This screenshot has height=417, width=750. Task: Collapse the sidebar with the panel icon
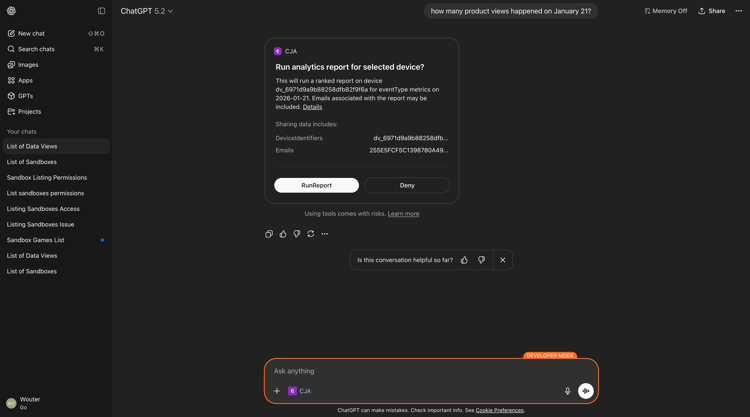coord(101,11)
